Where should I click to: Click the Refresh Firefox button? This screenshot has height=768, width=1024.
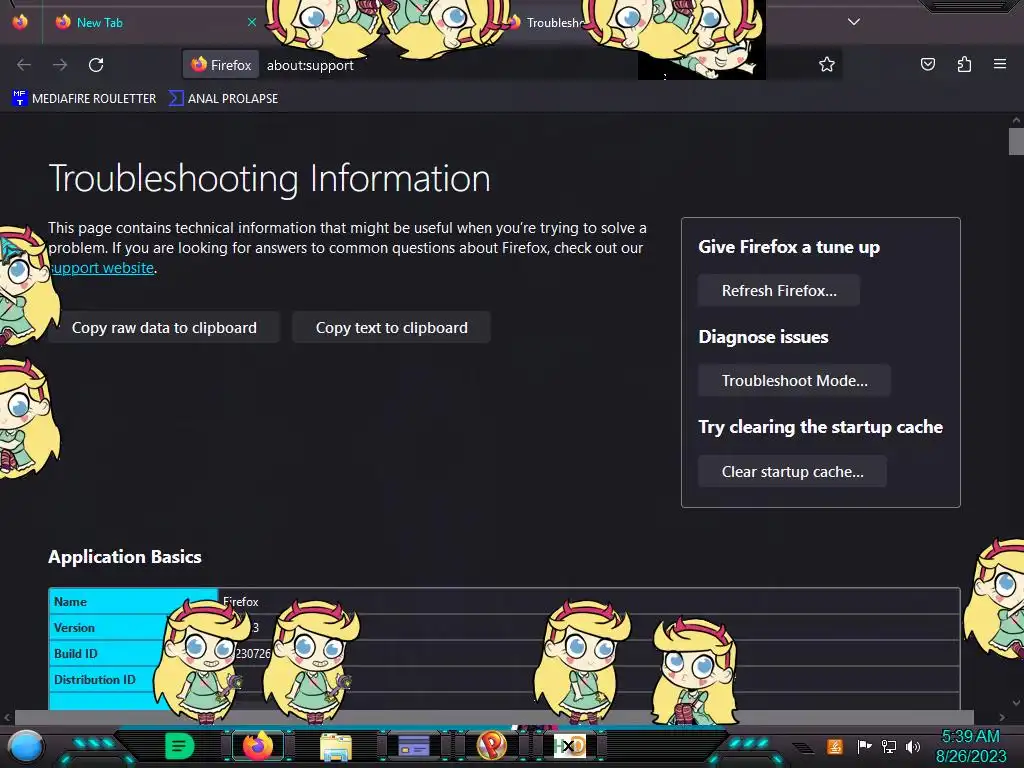coord(778,291)
